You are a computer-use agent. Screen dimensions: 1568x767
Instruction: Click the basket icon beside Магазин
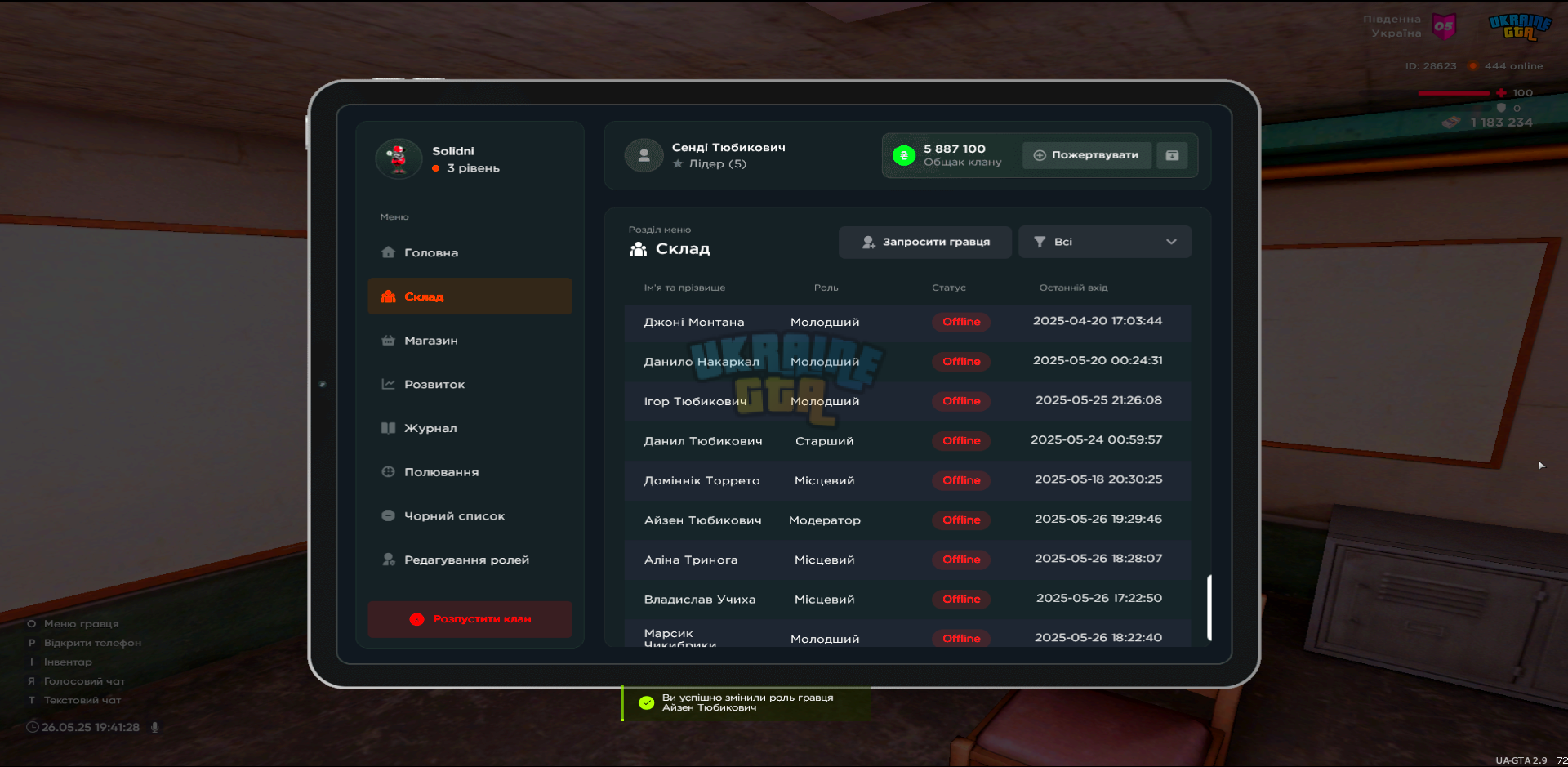[389, 340]
